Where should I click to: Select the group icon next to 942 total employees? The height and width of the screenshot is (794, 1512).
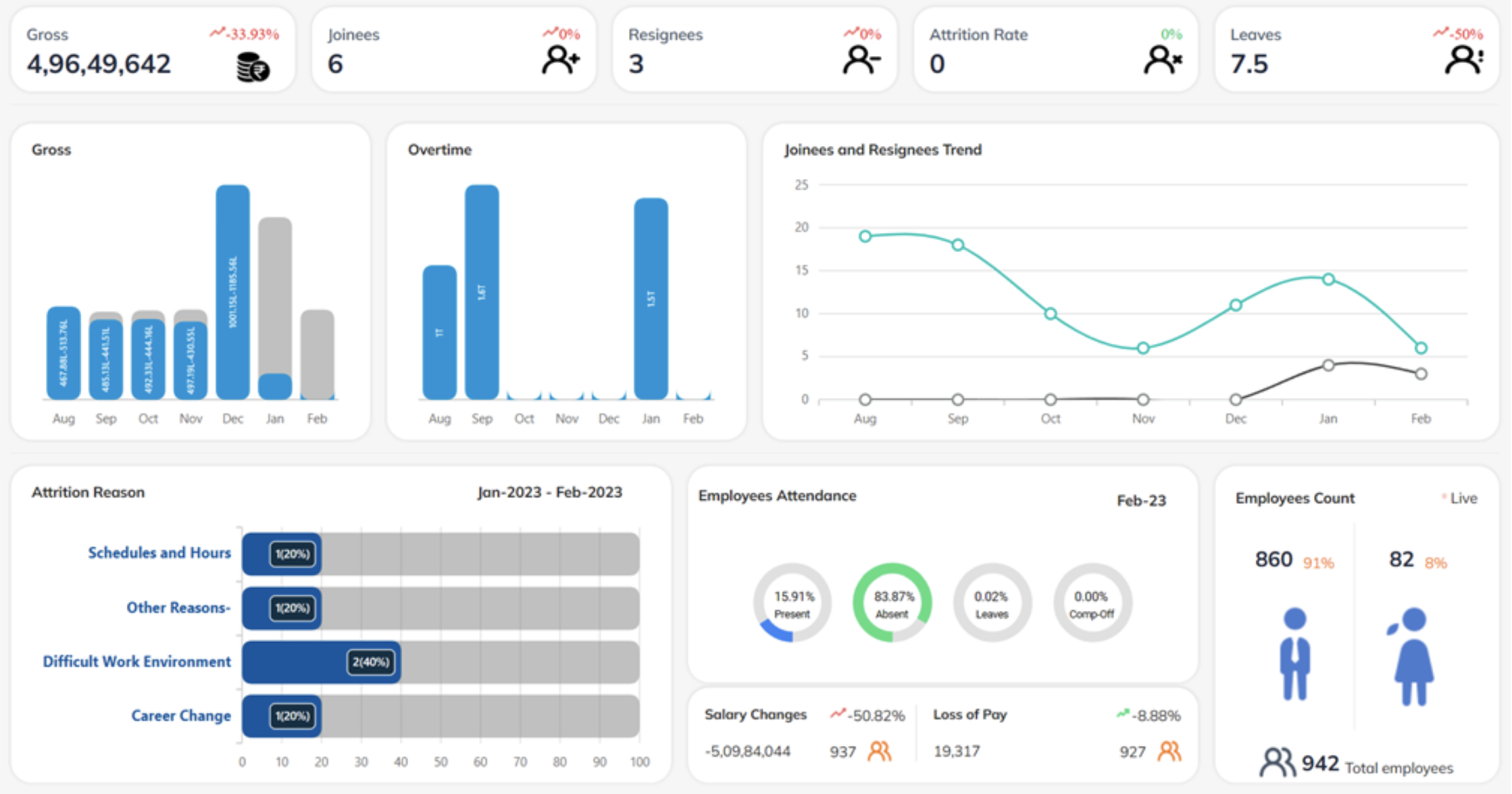(1276, 761)
